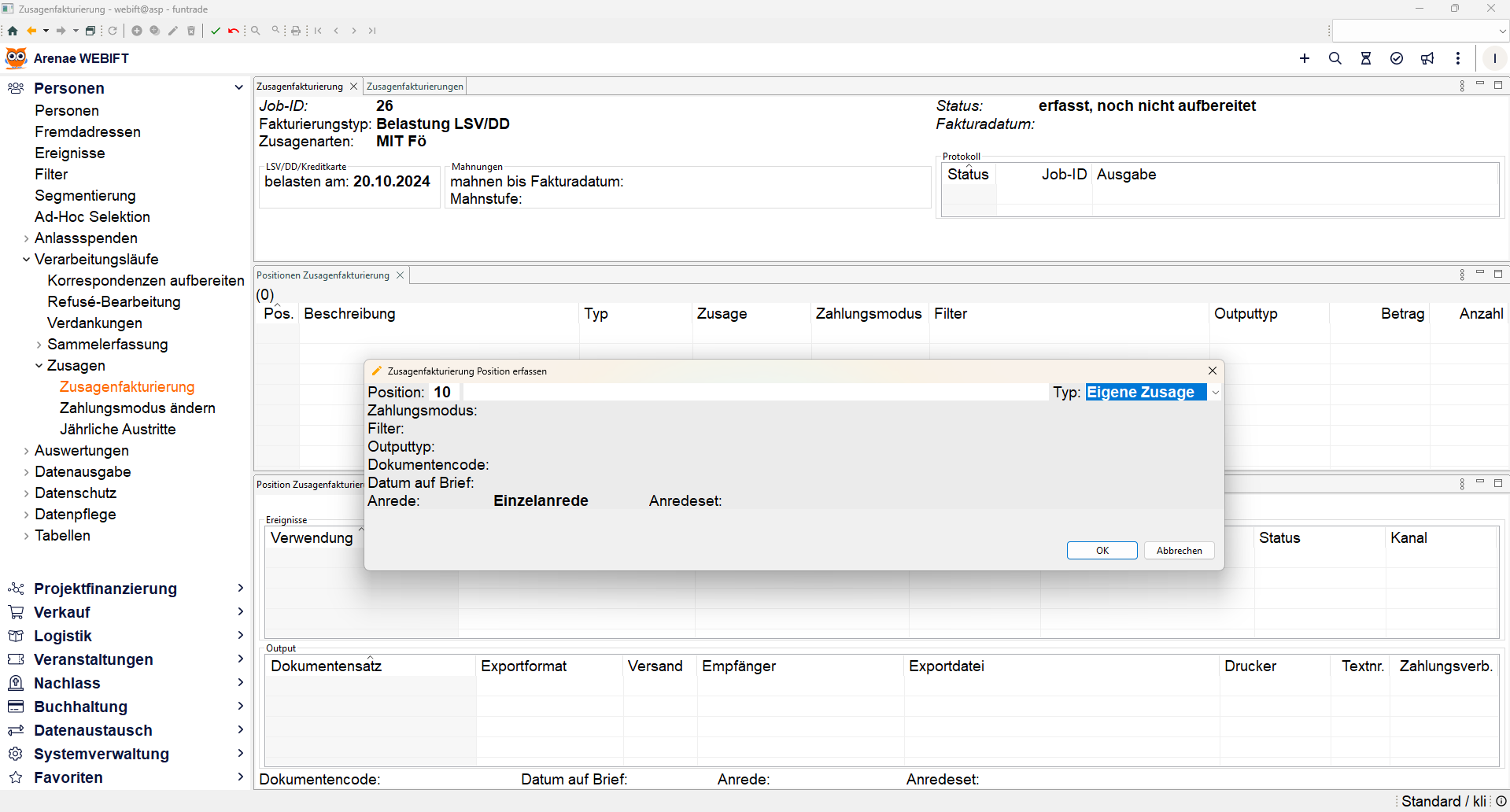Expand the Projektfinanzierung section
This screenshot has width=1510, height=812.
(240, 589)
